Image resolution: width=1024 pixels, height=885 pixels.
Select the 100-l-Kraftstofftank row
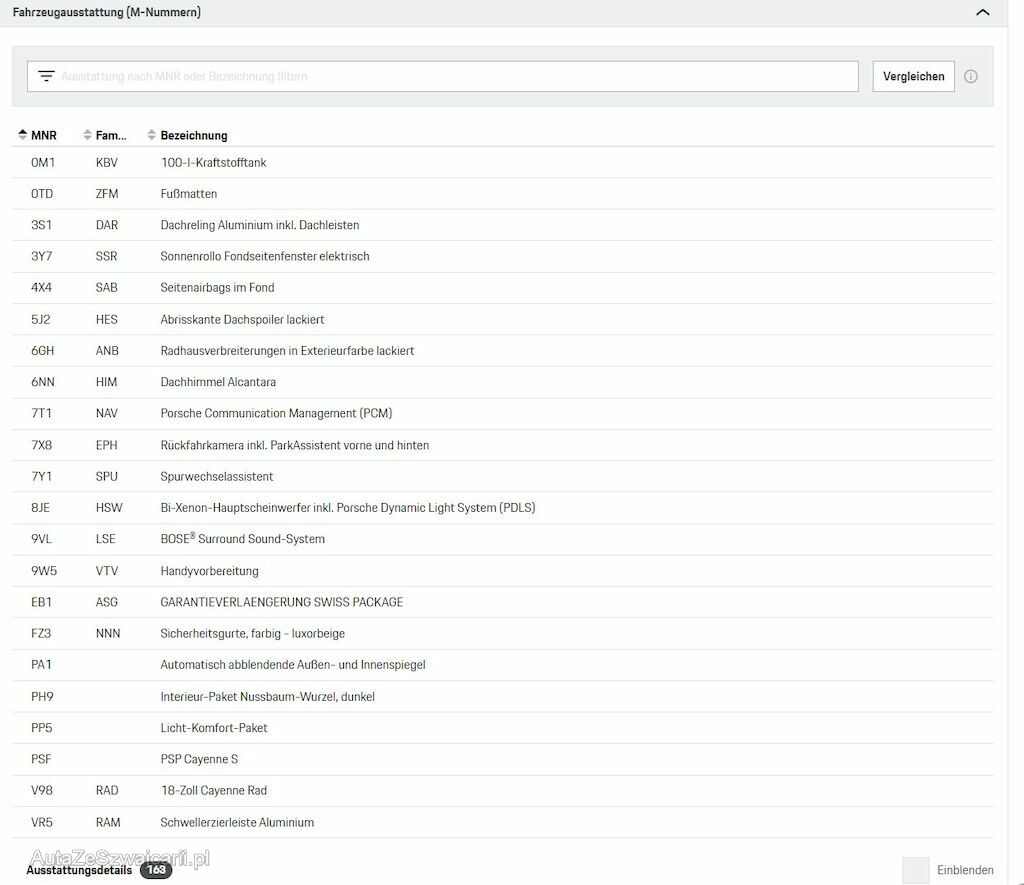213,162
